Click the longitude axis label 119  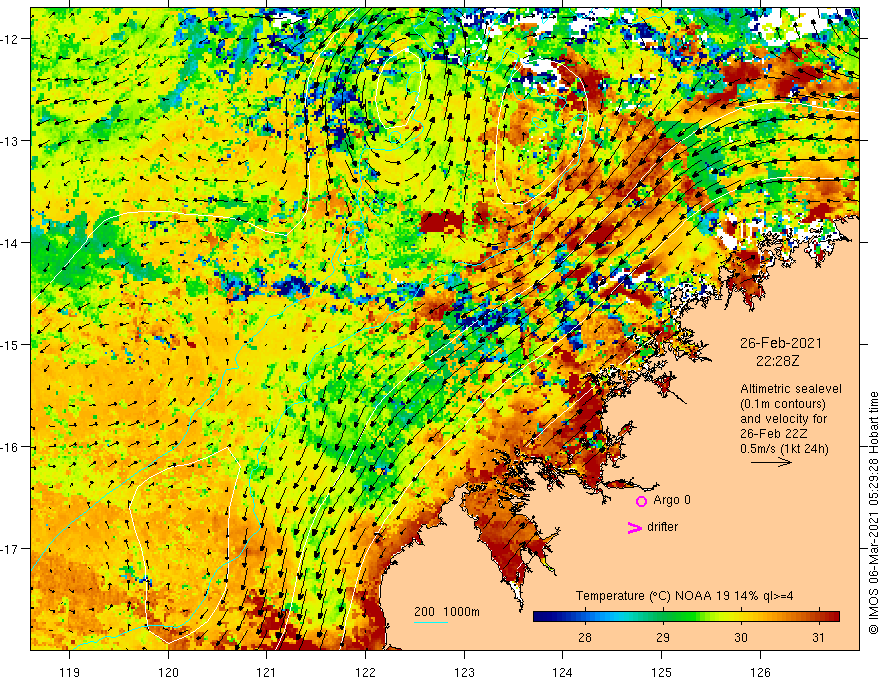point(70,672)
